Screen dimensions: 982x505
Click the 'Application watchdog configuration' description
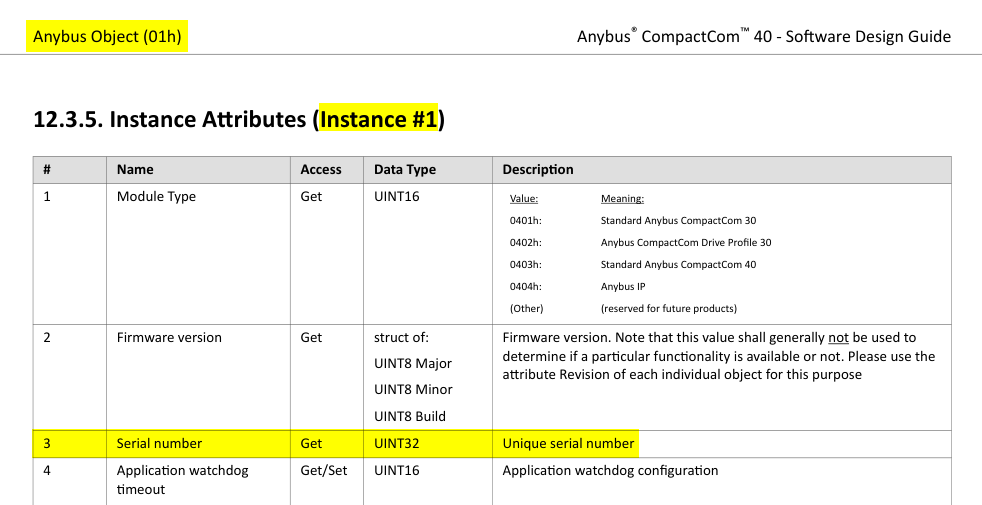pos(610,470)
